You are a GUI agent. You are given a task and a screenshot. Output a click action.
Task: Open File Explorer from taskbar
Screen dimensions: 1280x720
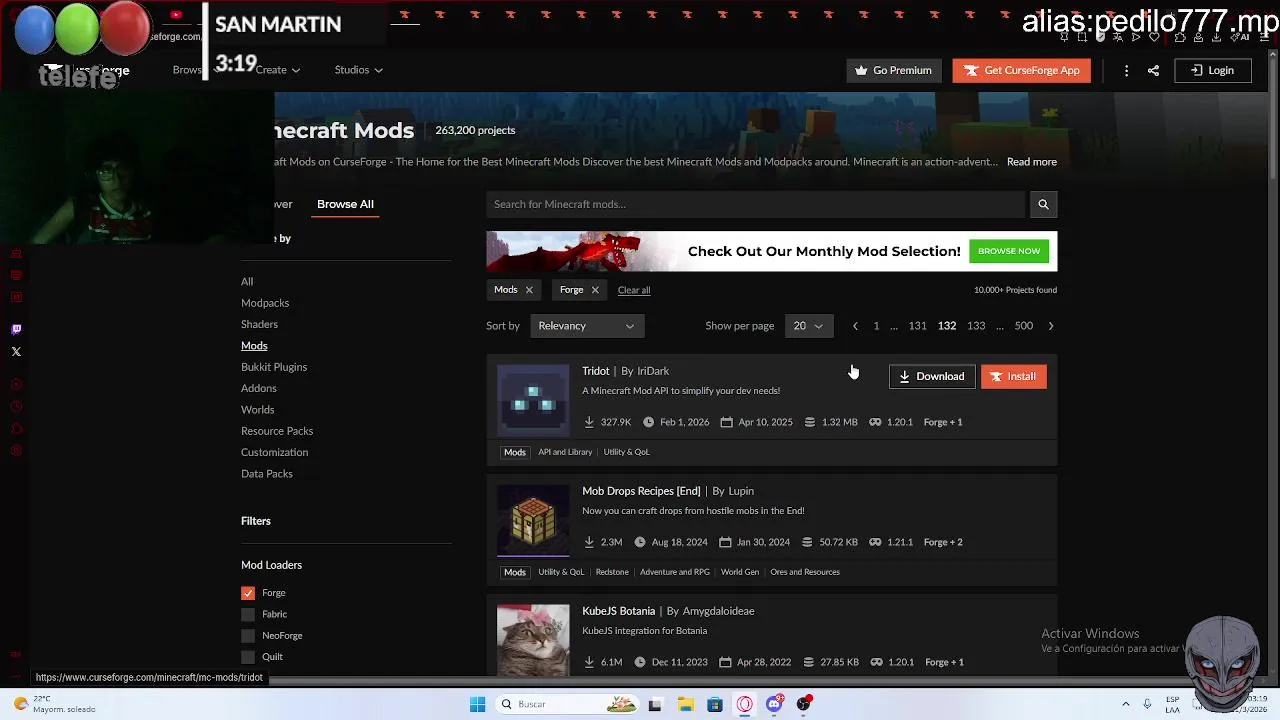click(685, 704)
